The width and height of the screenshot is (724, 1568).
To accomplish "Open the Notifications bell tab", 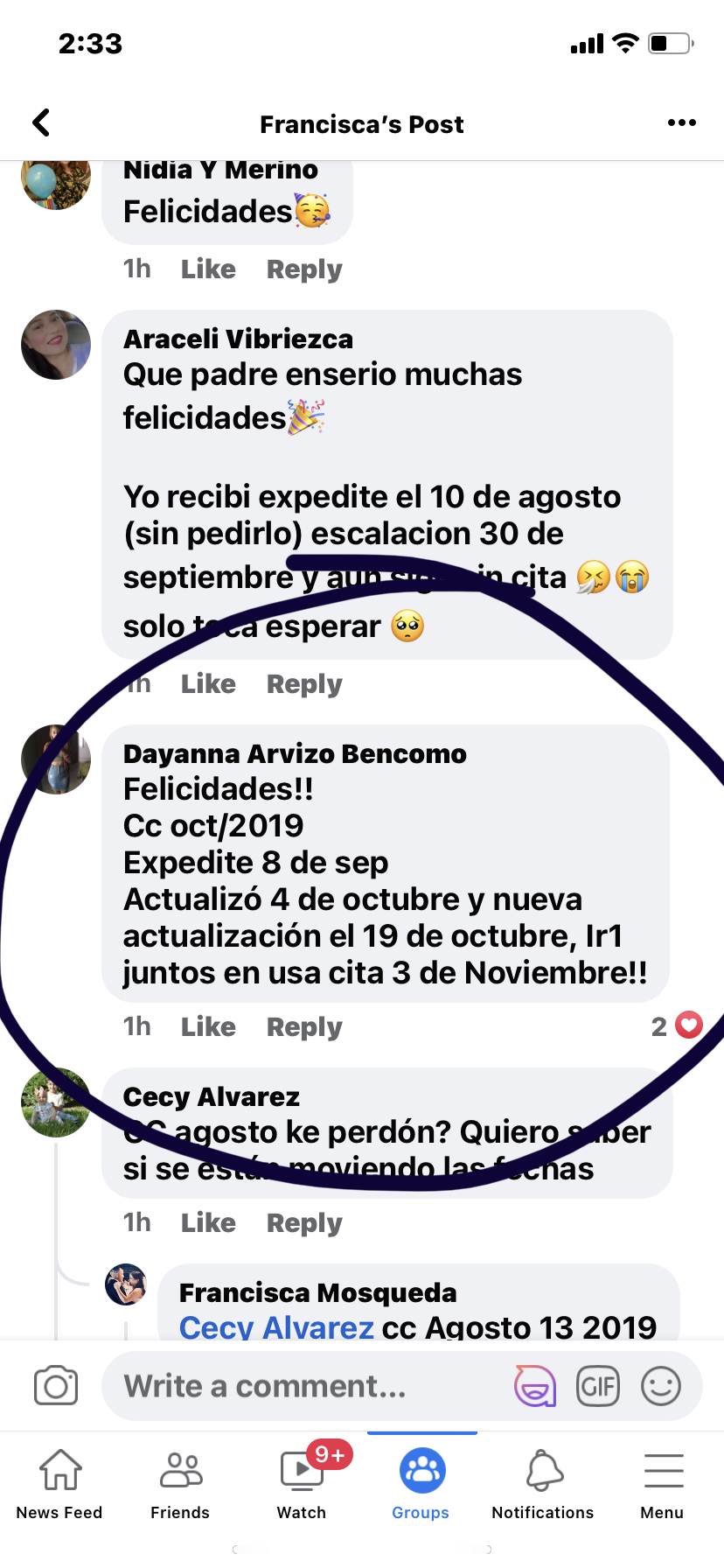I will click(x=542, y=1484).
